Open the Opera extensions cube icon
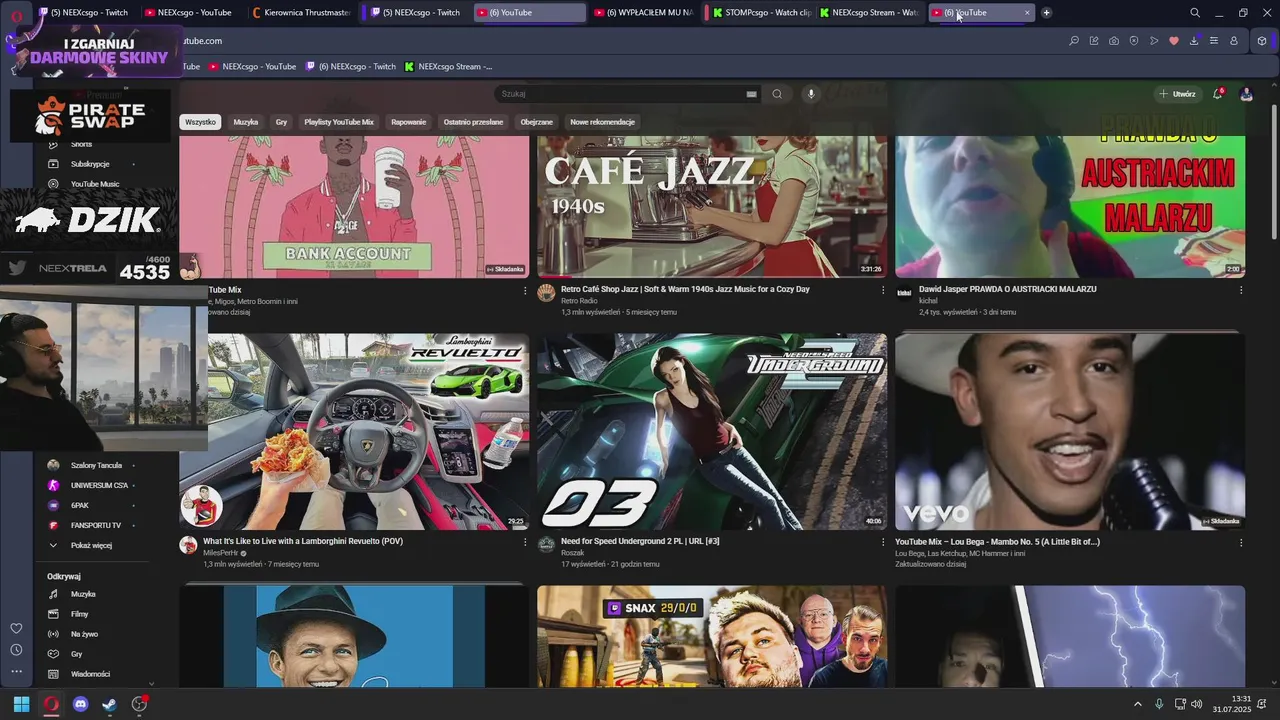Screen dimensions: 1280x720 (1262, 41)
